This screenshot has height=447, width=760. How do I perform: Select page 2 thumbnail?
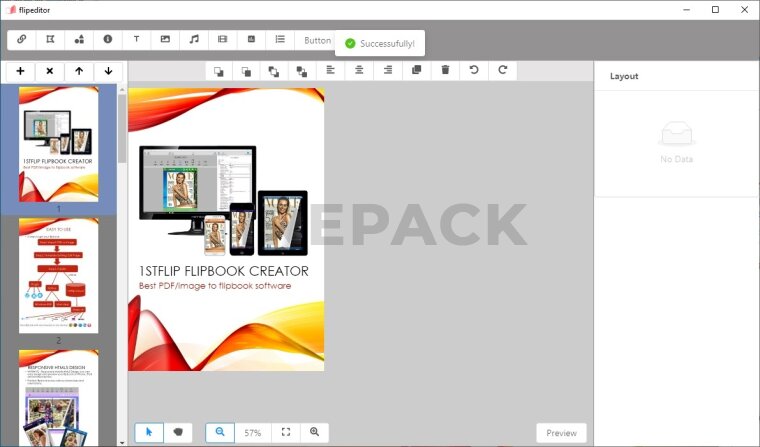click(58, 276)
